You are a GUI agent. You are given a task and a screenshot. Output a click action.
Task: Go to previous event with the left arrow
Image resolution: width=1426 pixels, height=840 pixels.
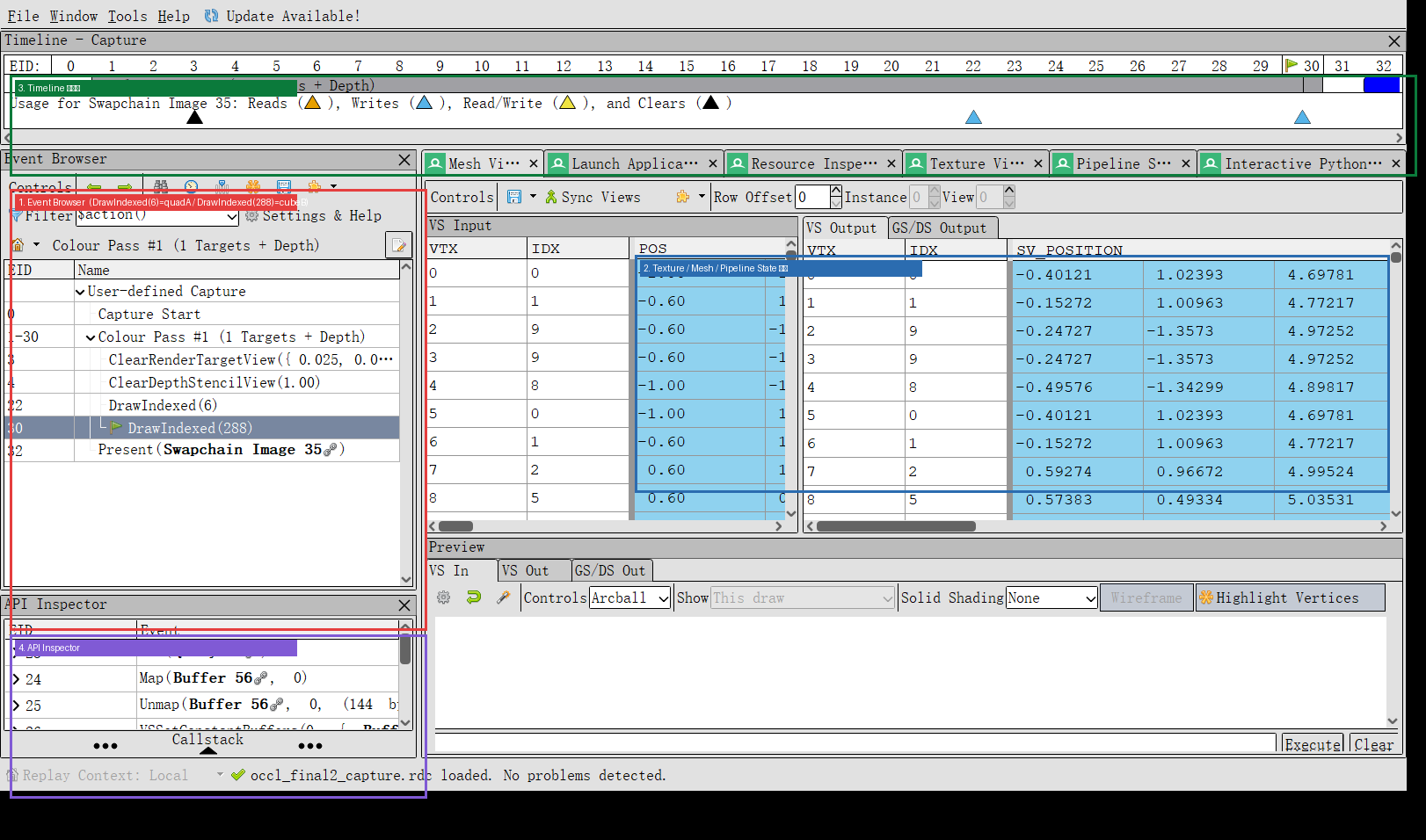coord(94,186)
